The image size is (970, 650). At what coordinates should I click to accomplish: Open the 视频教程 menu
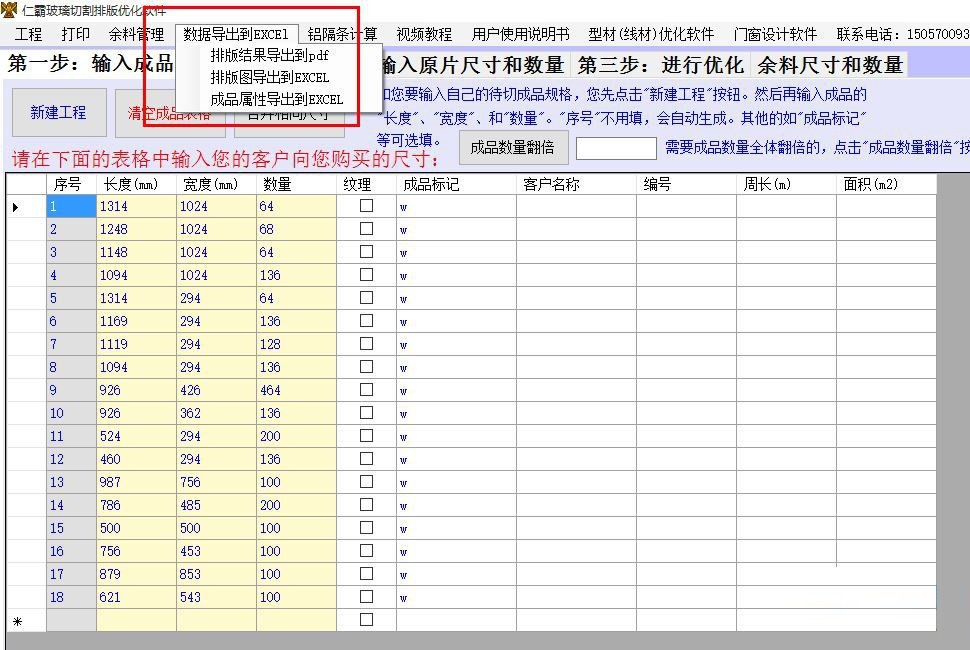424,34
